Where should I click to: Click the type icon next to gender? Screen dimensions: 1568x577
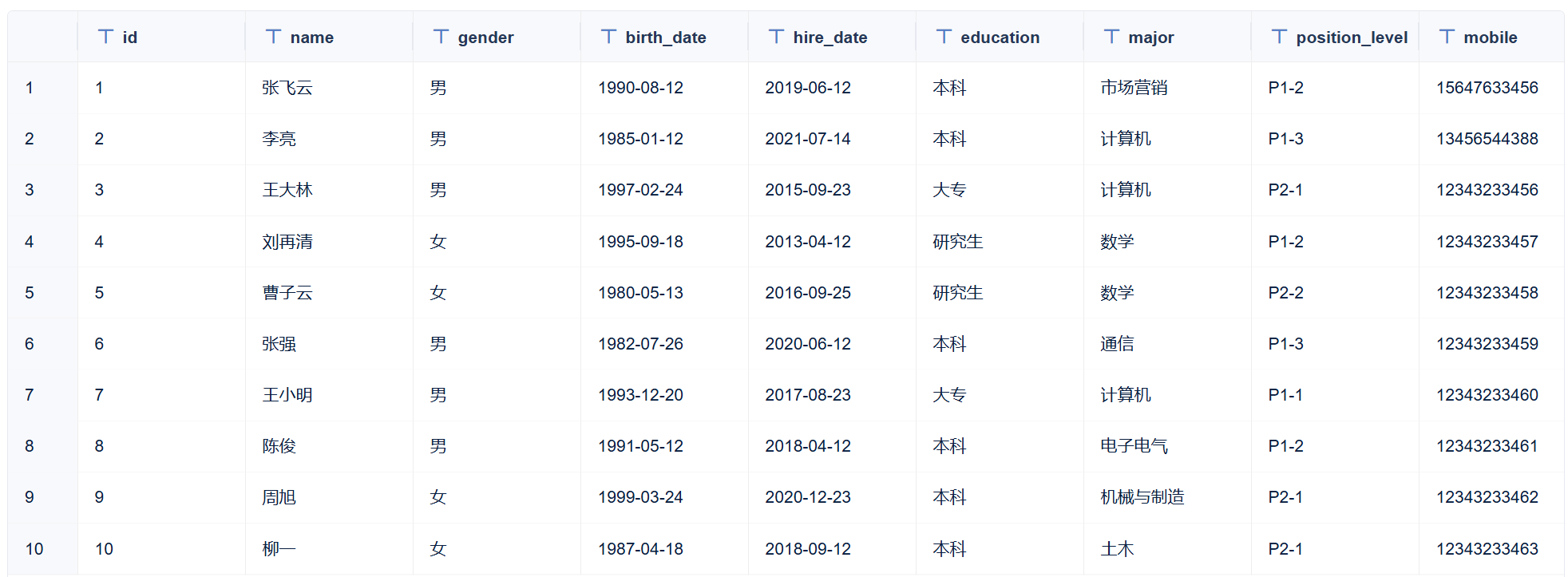coord(441,37)
